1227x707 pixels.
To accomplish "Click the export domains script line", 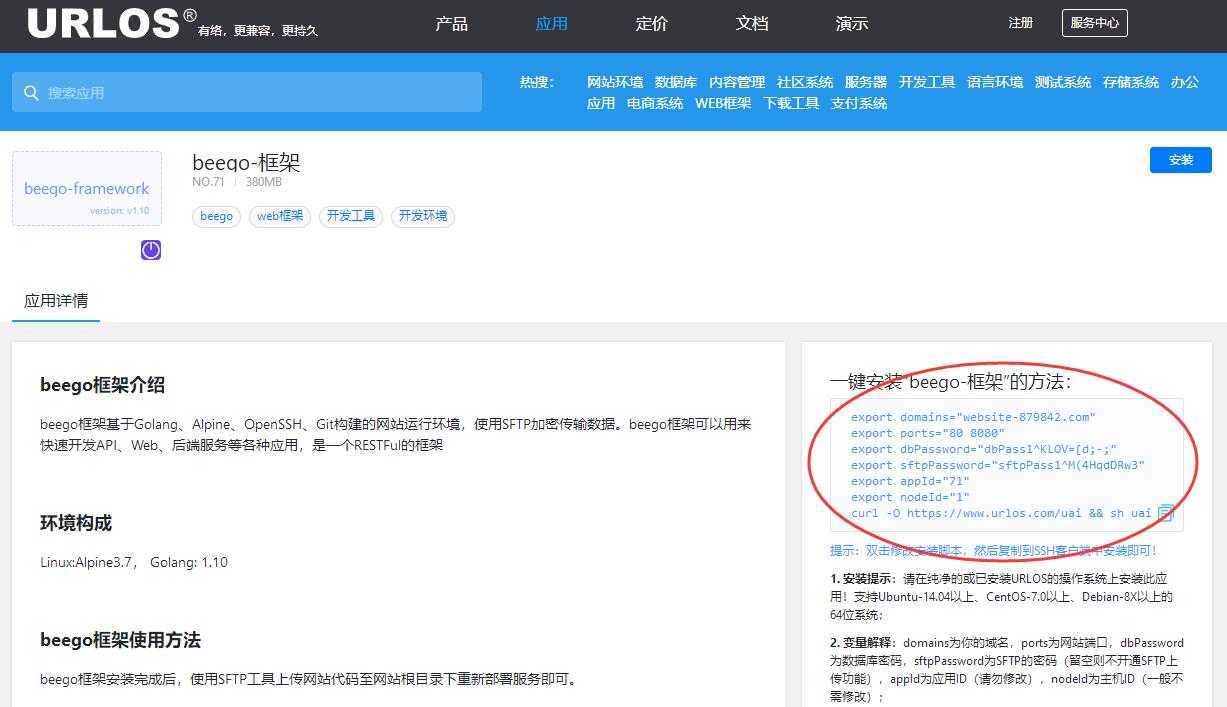I will click(x=973, y=417).
